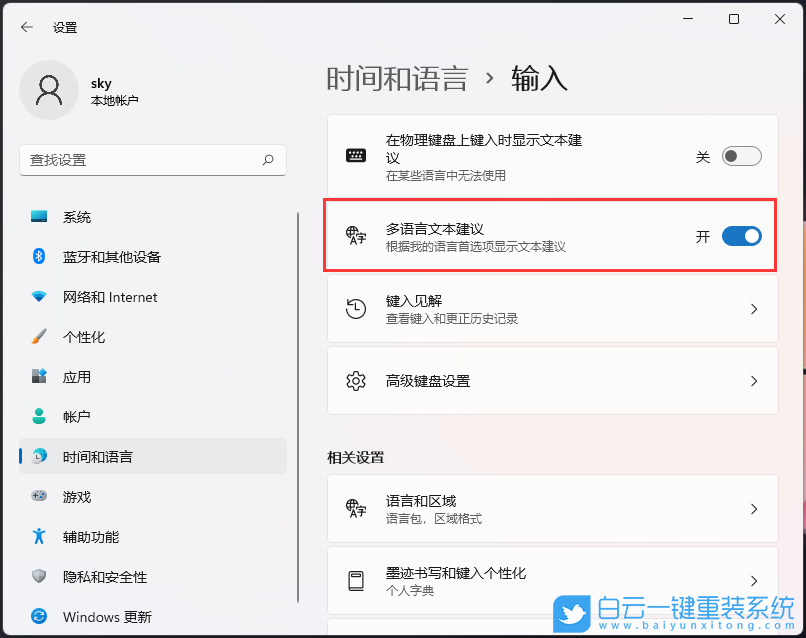Select the Bluetooth & devices sidebar icon

37,257
